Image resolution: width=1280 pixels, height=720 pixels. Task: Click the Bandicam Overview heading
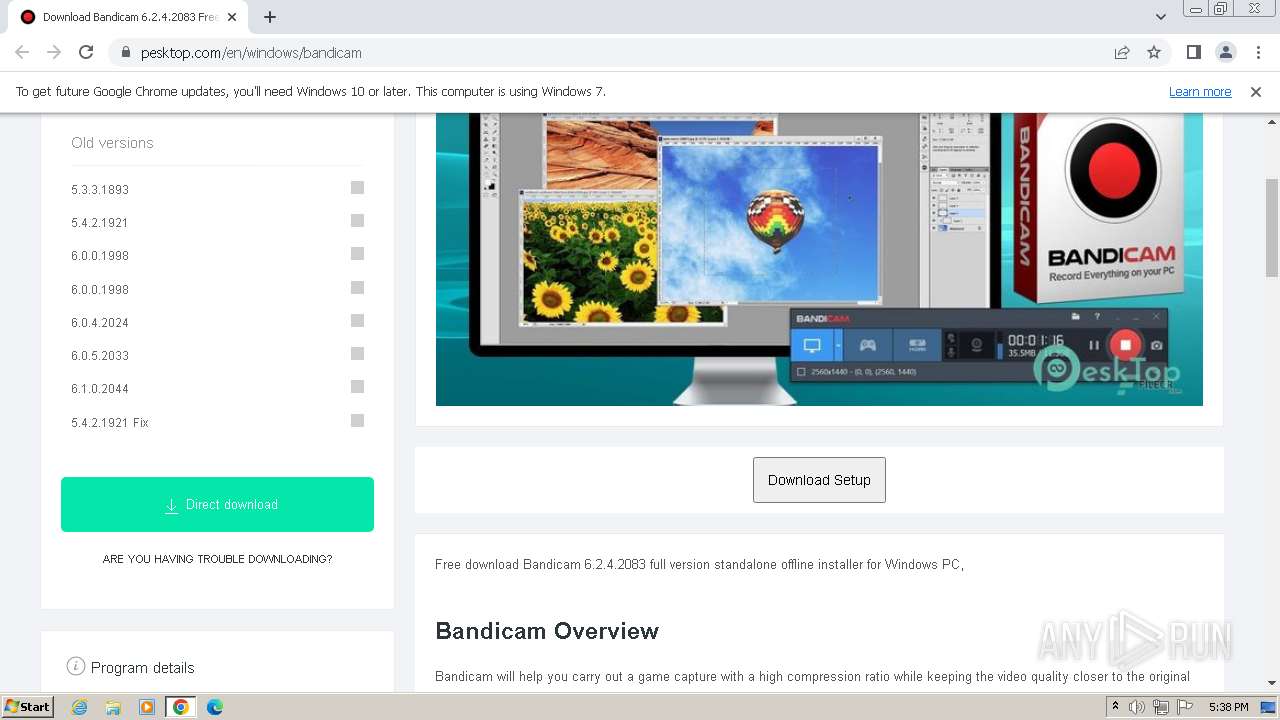[547, 631]
